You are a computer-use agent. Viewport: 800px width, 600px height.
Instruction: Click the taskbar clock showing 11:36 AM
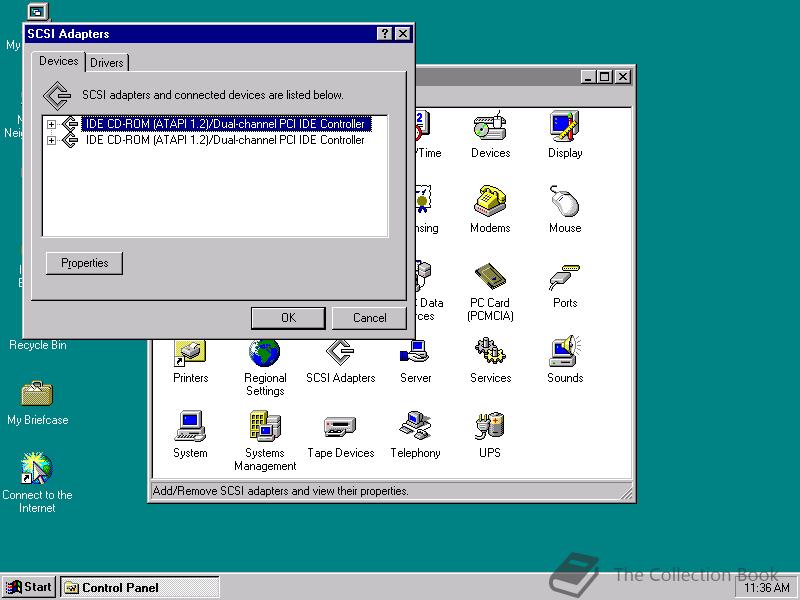(x=765, y=588)
